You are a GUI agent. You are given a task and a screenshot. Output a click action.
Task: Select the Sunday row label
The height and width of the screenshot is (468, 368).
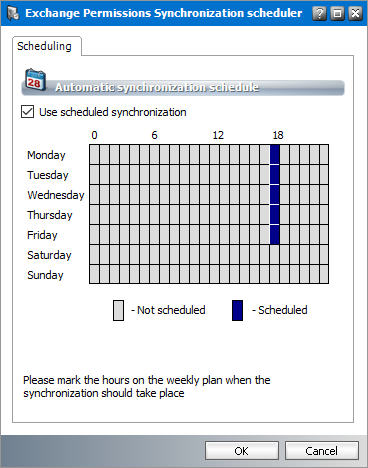click(x=45, y=275)
